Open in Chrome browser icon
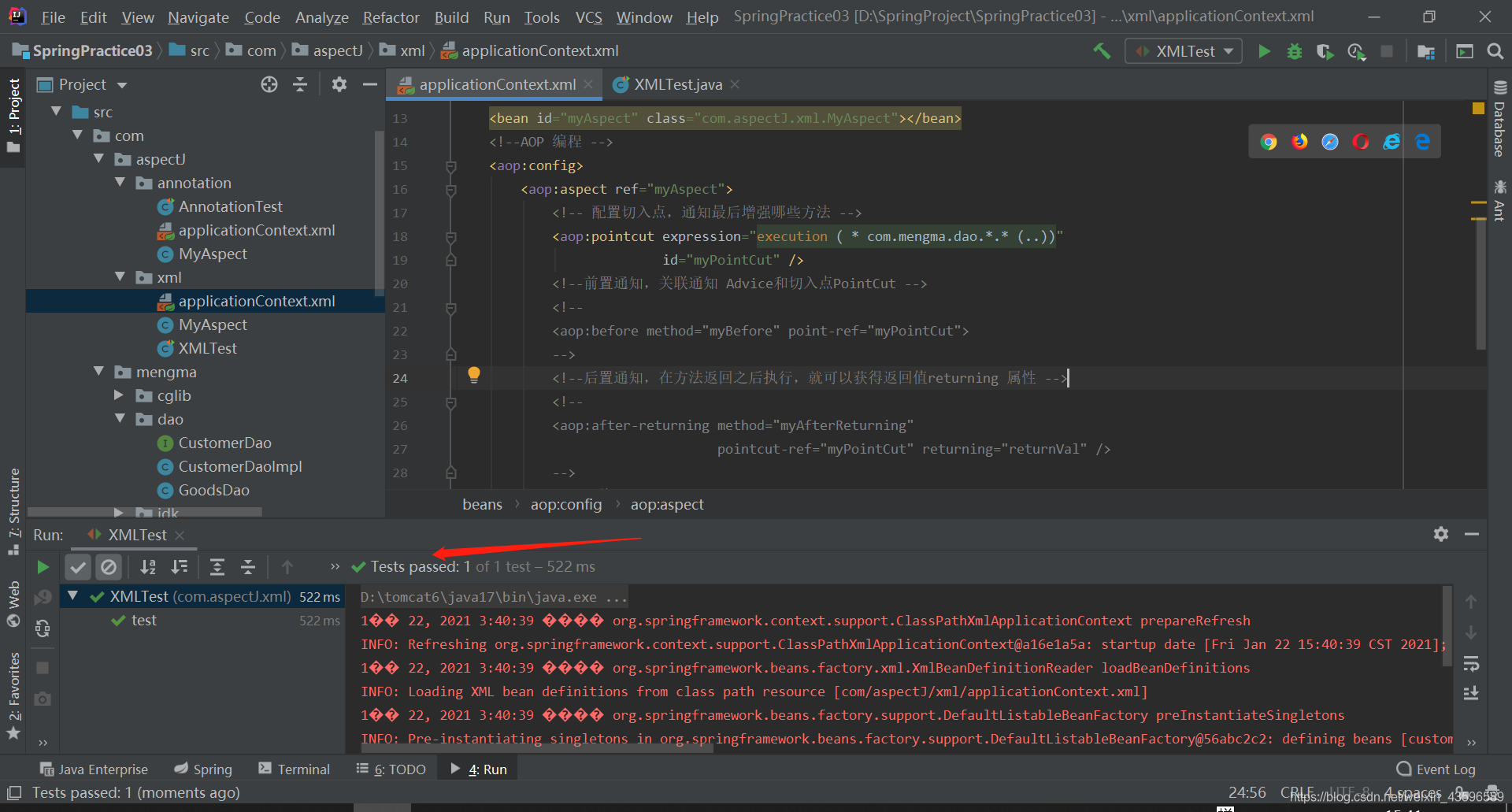Image resolution: width=1512 pixels, height=812 pixels. [1269, 142]
